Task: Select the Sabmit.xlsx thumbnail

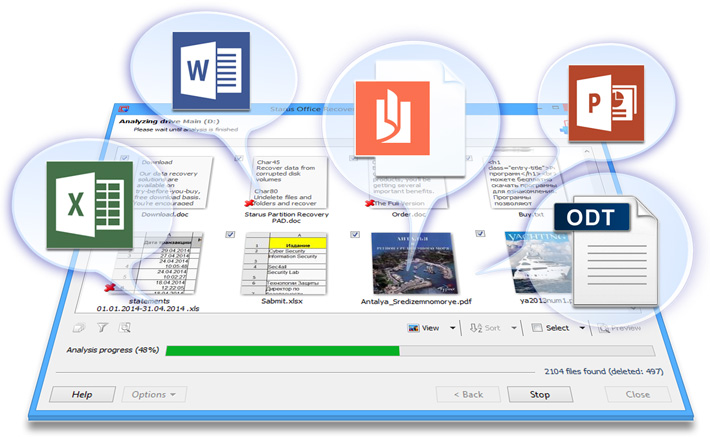Action: (284, 264)
